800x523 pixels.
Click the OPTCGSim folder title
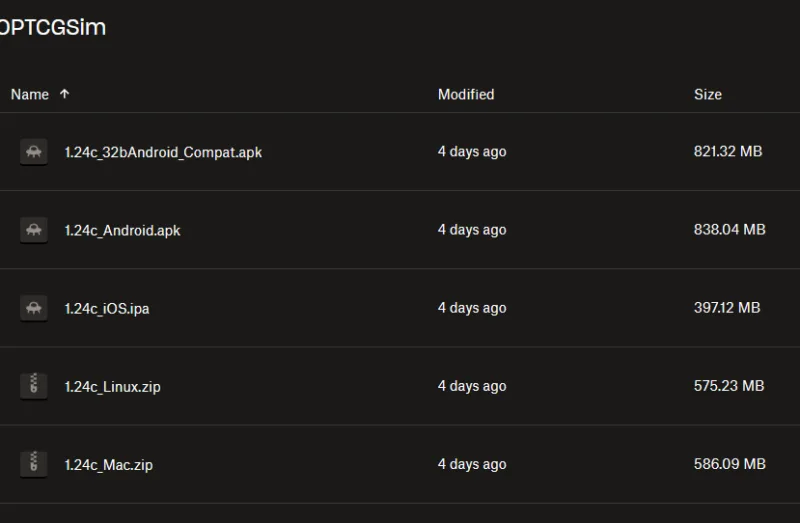tap(53, 27)
